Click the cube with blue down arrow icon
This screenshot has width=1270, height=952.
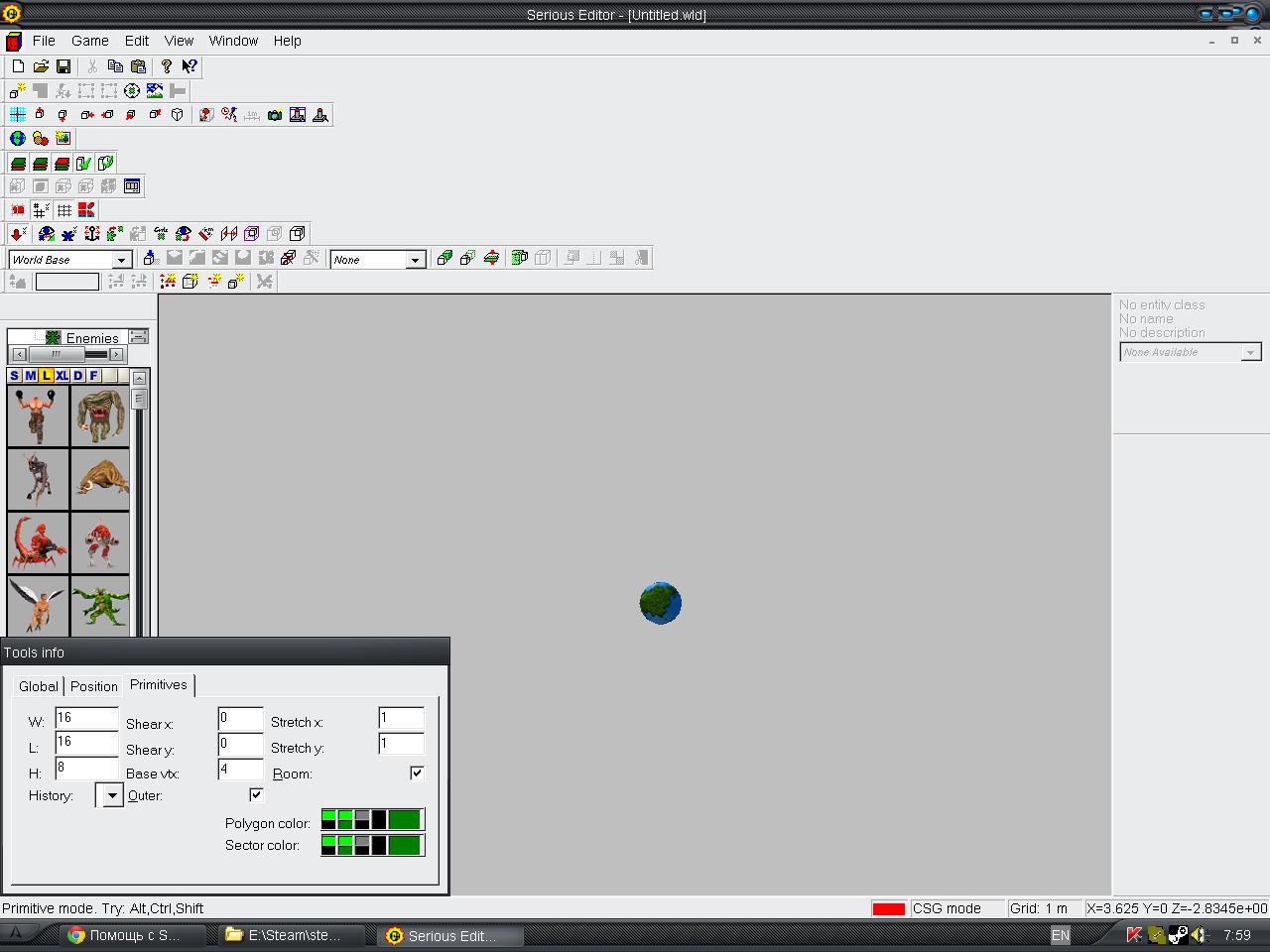tap(151, 258)
